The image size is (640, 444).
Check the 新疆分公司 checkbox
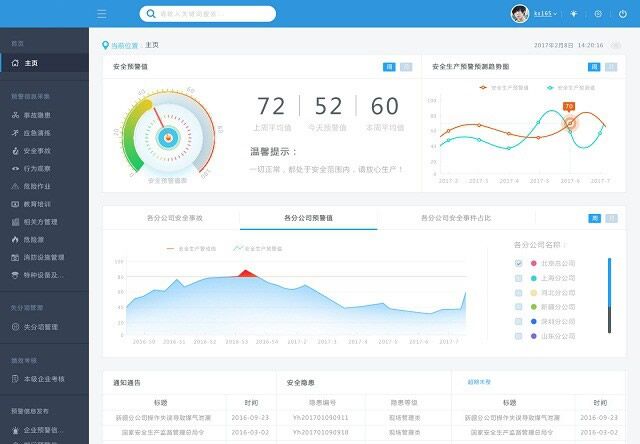[x=518, y=307]
